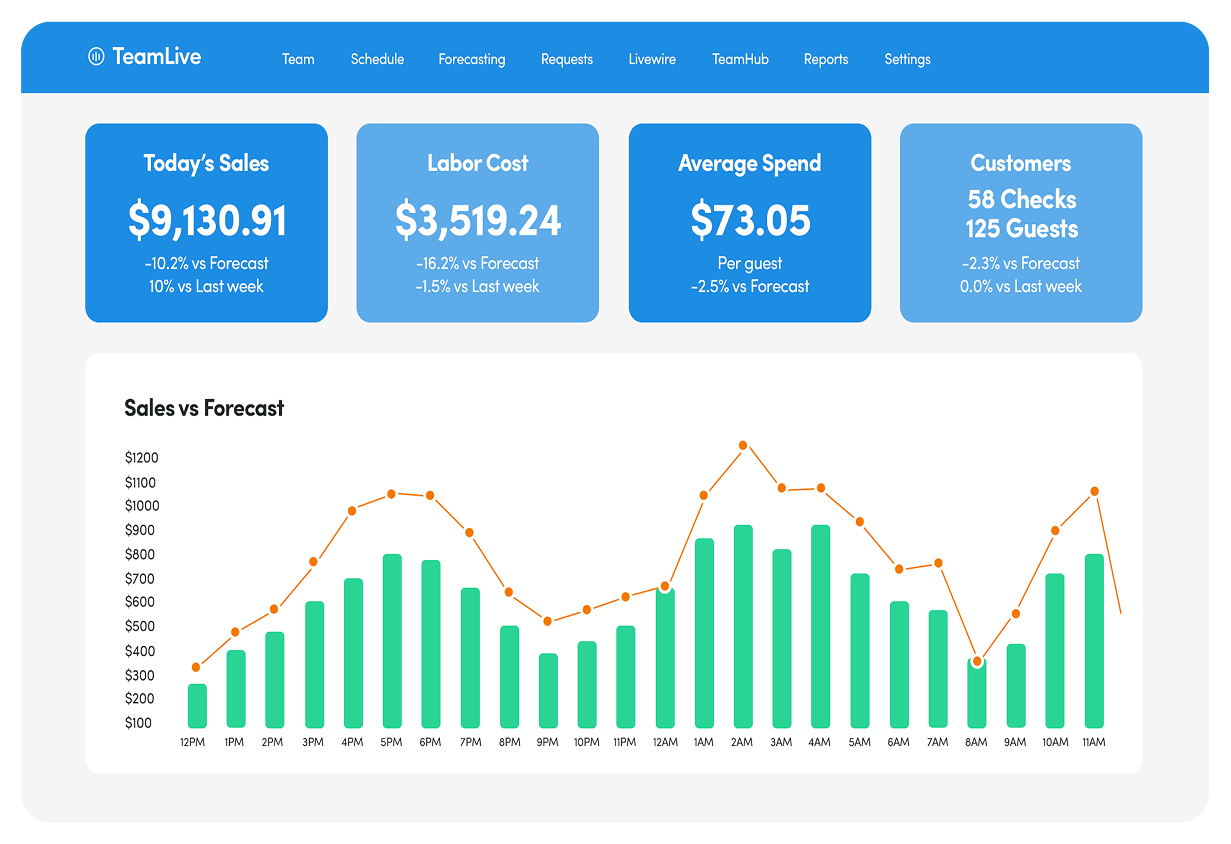Screen dimensions: 1231x844
Task: Navigate to Requests
Action: coord(566,59)
